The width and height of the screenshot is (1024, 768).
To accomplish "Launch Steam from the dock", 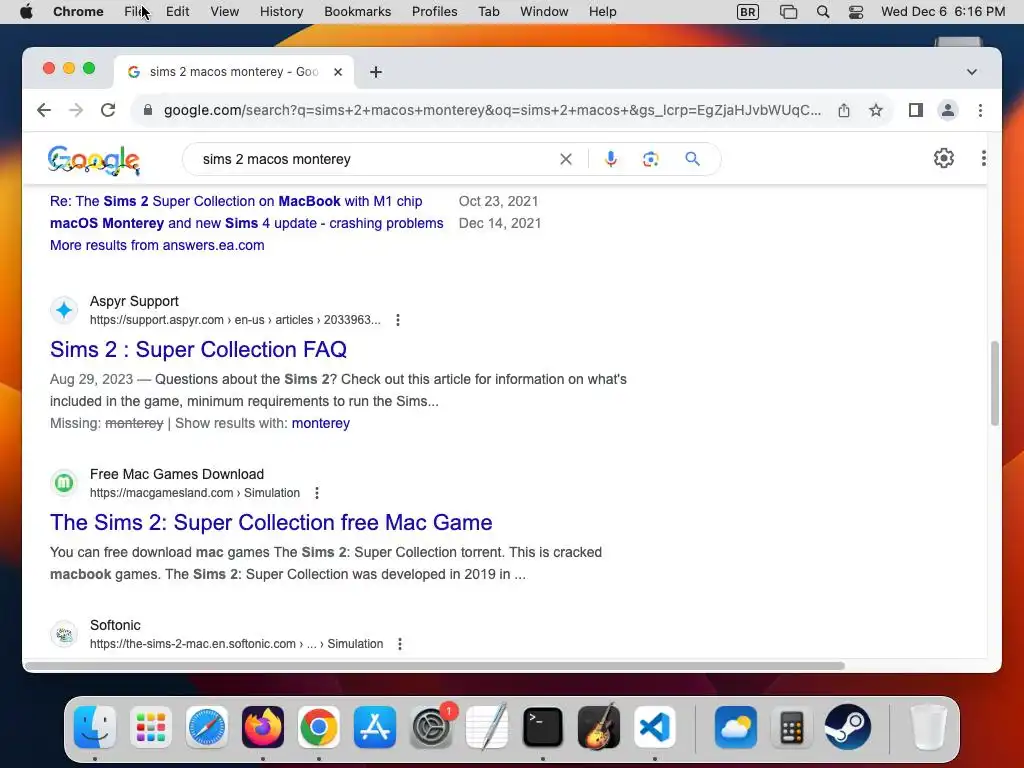I will [848, 727].
